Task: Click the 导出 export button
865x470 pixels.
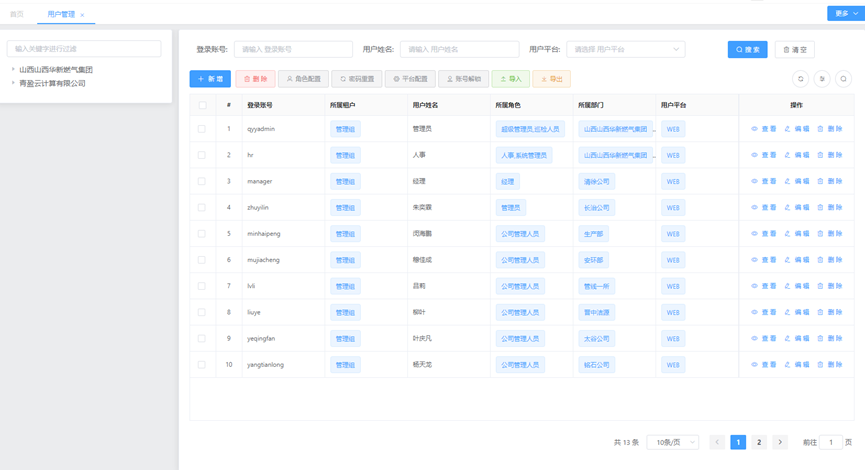Action: [x=551, y=79]
